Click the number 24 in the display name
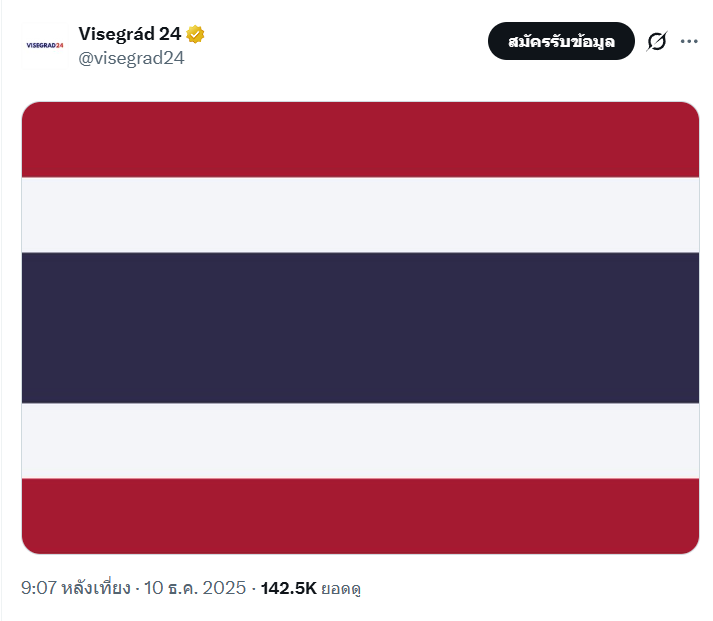Screen dimensions: 713x621 coord(170,34)
